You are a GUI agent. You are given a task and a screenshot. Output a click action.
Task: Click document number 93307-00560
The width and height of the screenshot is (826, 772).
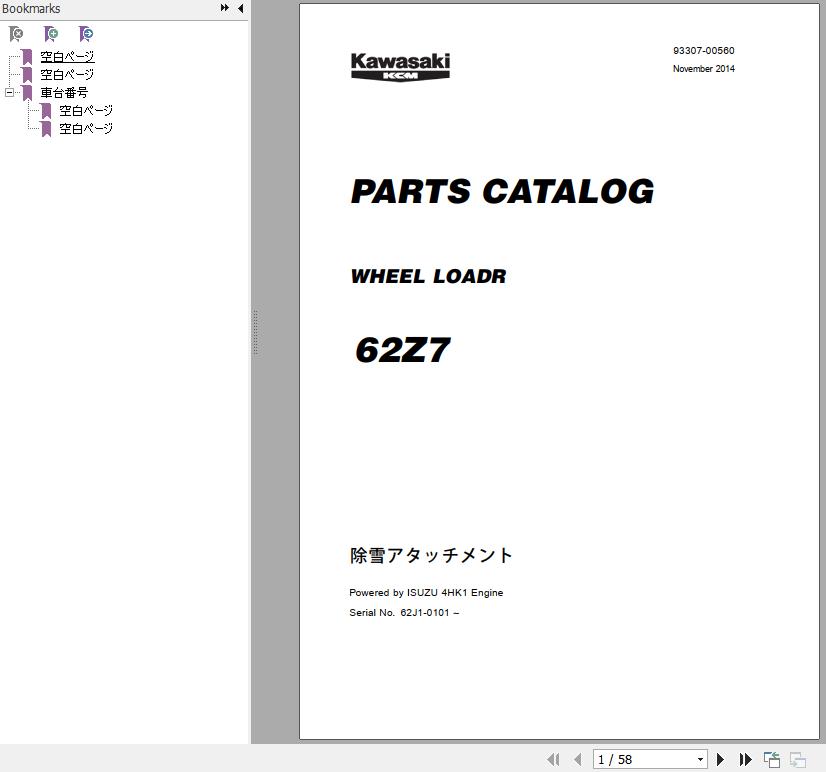703,51
